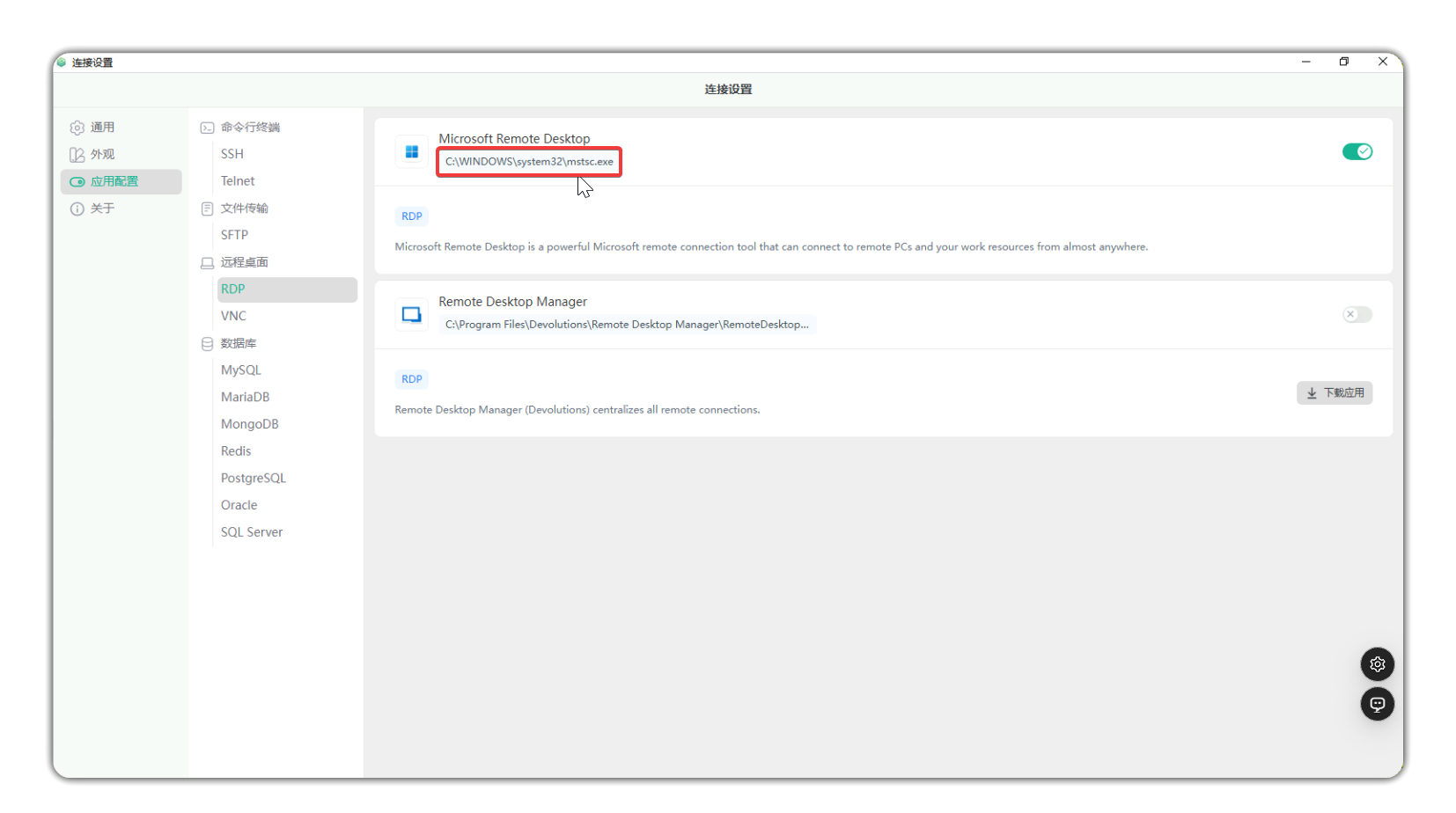Image resolution: width=1456 pixels, height=813 pixels.
Task: Choose PostgreSQL from the database list
Action: [254, 479]
